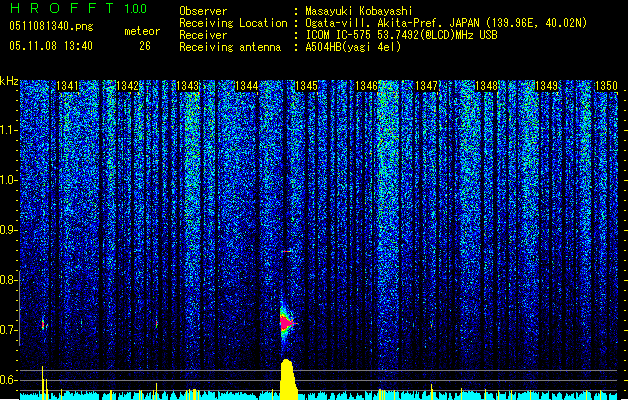Click the 0.9 kHz axis tick label
This screenshot has width=629, height=400.
pyautogui.click(x=8, y=230)
